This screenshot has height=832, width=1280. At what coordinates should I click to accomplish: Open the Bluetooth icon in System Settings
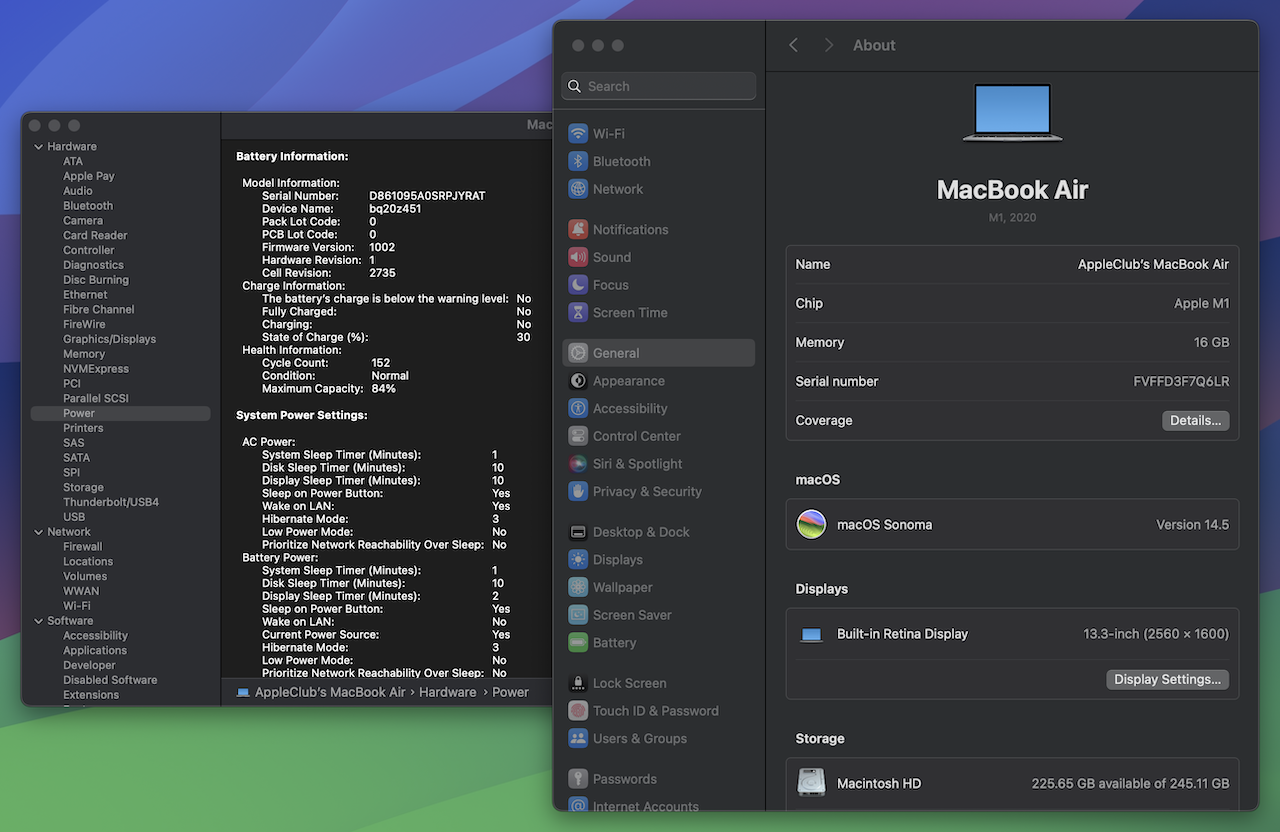pos(578,161)
